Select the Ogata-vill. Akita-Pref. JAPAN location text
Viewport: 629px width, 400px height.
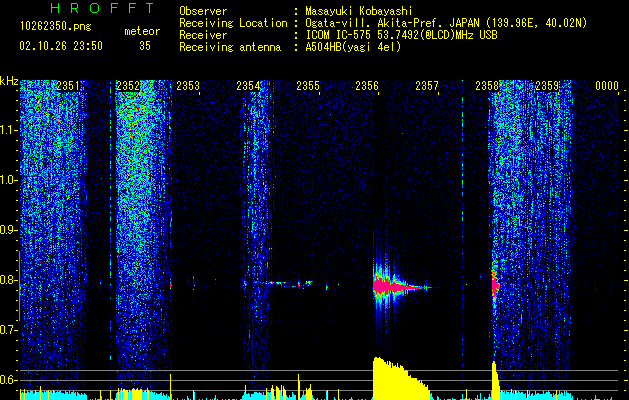446,23
